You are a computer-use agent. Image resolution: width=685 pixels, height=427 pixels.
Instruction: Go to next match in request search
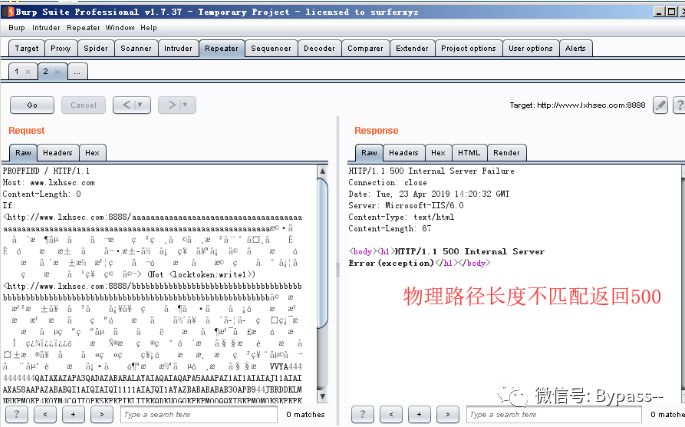(101, 414)
